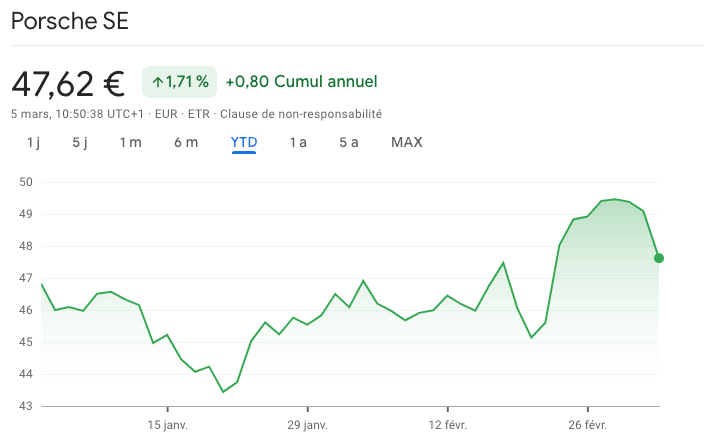This screenshot has width=704, height=448.
Task: Click the green endpoint dot on chart
Action: 659,258
